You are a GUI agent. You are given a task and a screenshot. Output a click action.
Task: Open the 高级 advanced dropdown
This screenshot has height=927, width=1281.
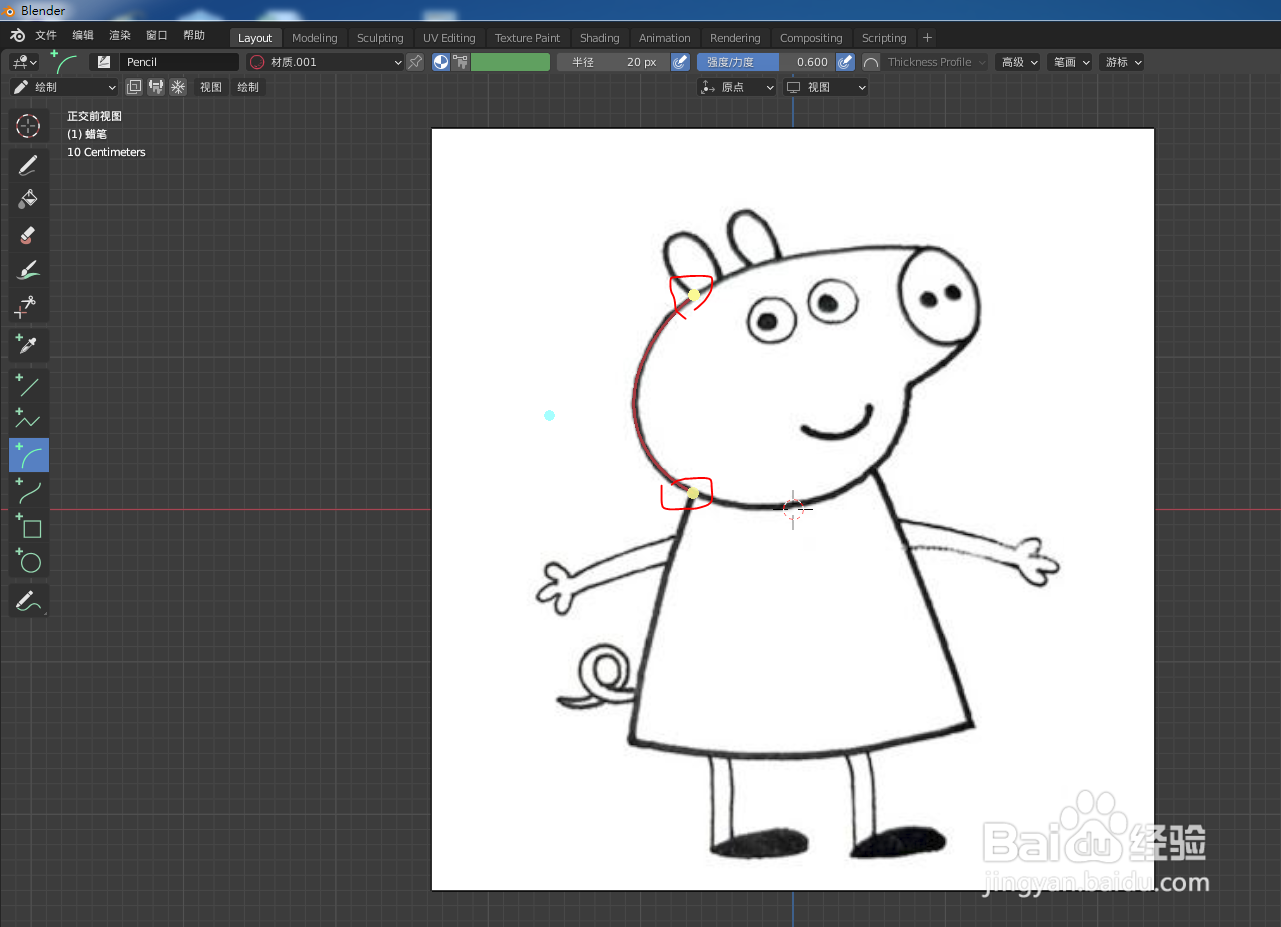click(x=1018, y=61)
